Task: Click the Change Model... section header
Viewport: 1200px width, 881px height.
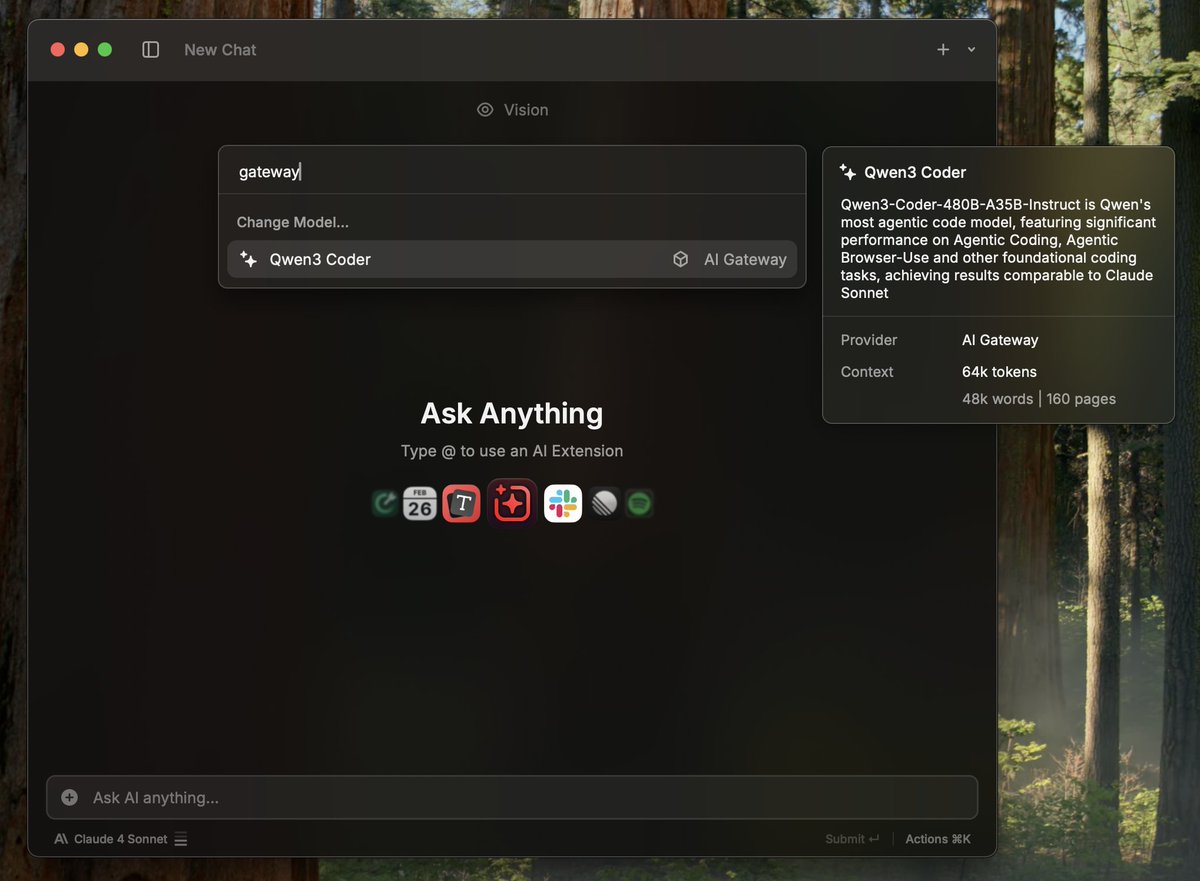Action: click(293, 222)
